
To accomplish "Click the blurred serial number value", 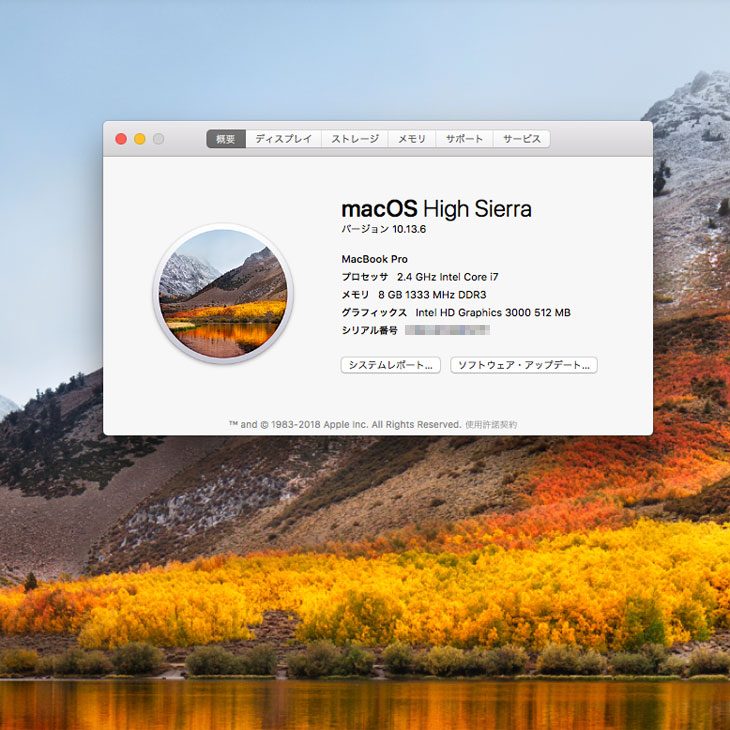I will pos(447,330).
